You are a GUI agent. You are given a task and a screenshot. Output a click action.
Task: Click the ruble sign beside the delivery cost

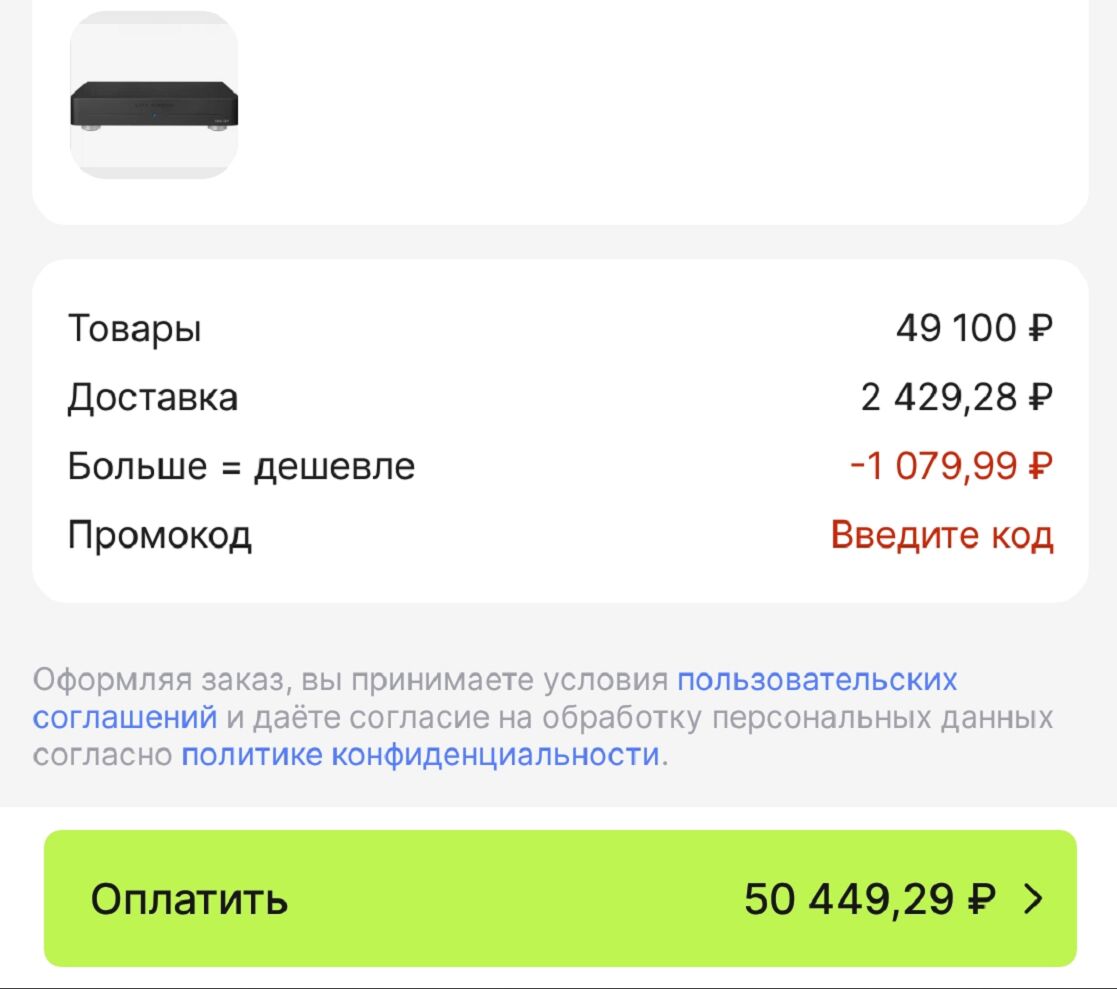tap(1040, 397)
